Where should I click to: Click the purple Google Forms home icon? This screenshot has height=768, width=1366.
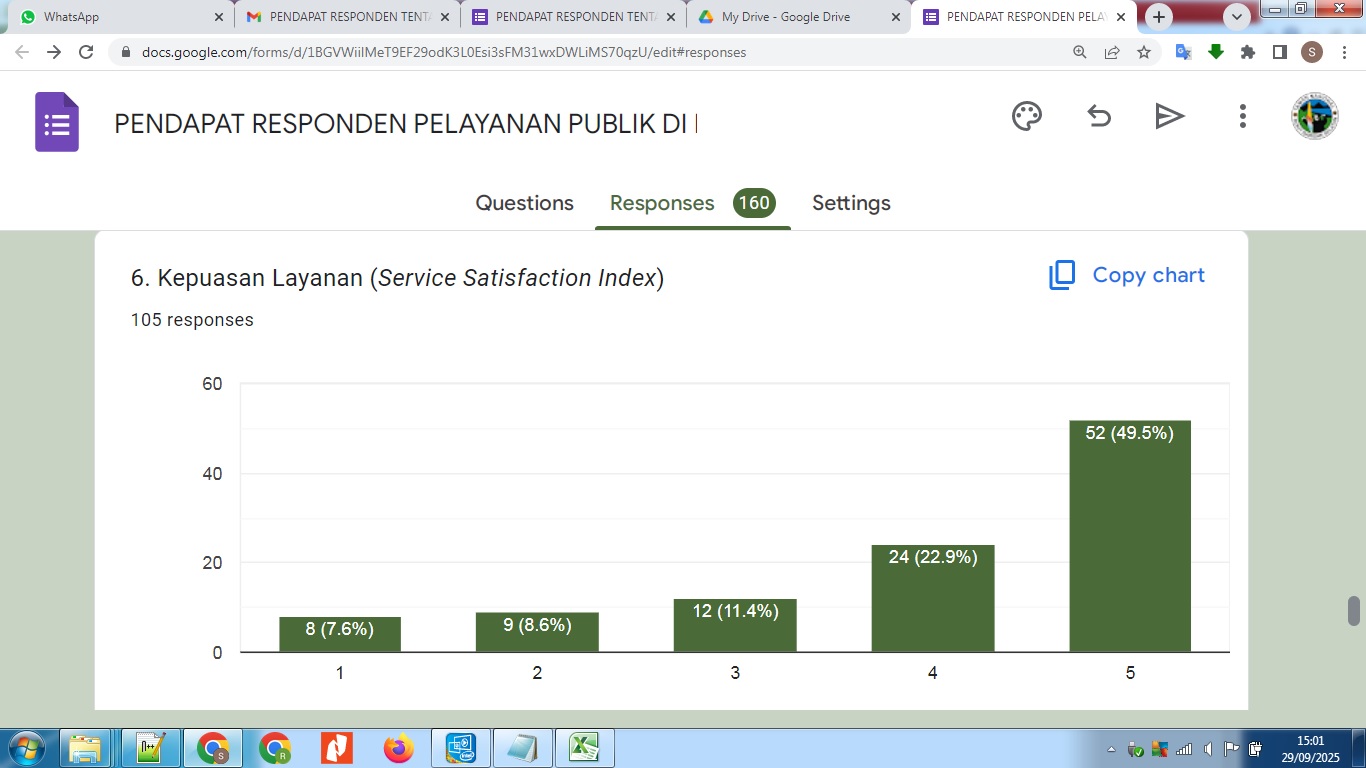coord(57,122)
